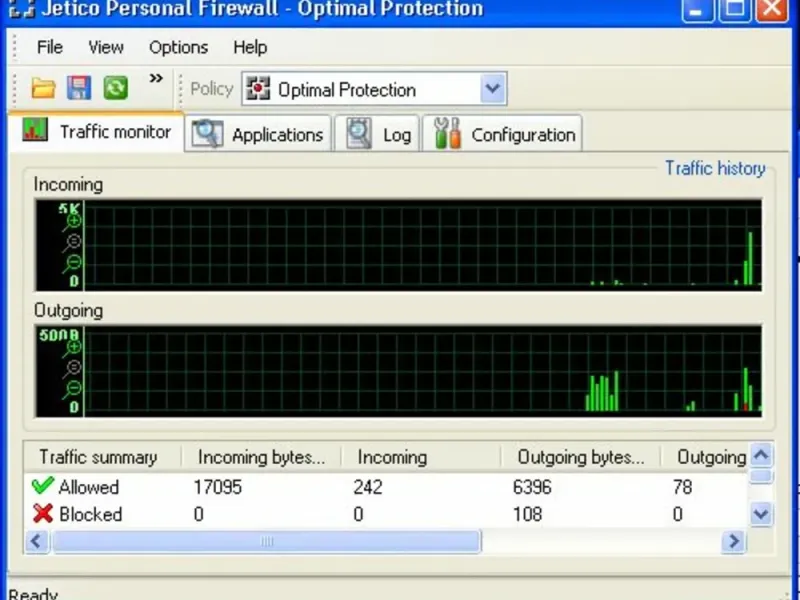Click the Traffic monitor bar chart icon

pos(35,130)
